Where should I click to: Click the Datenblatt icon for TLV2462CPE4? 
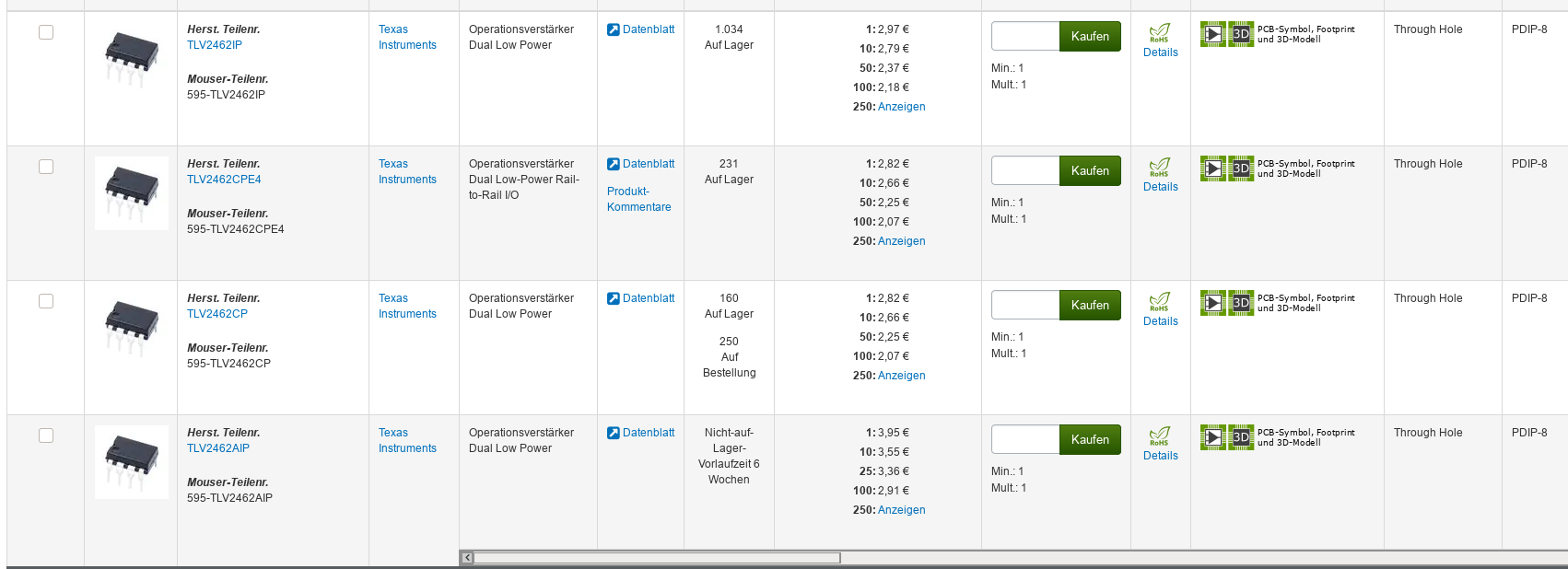point(614,164)
